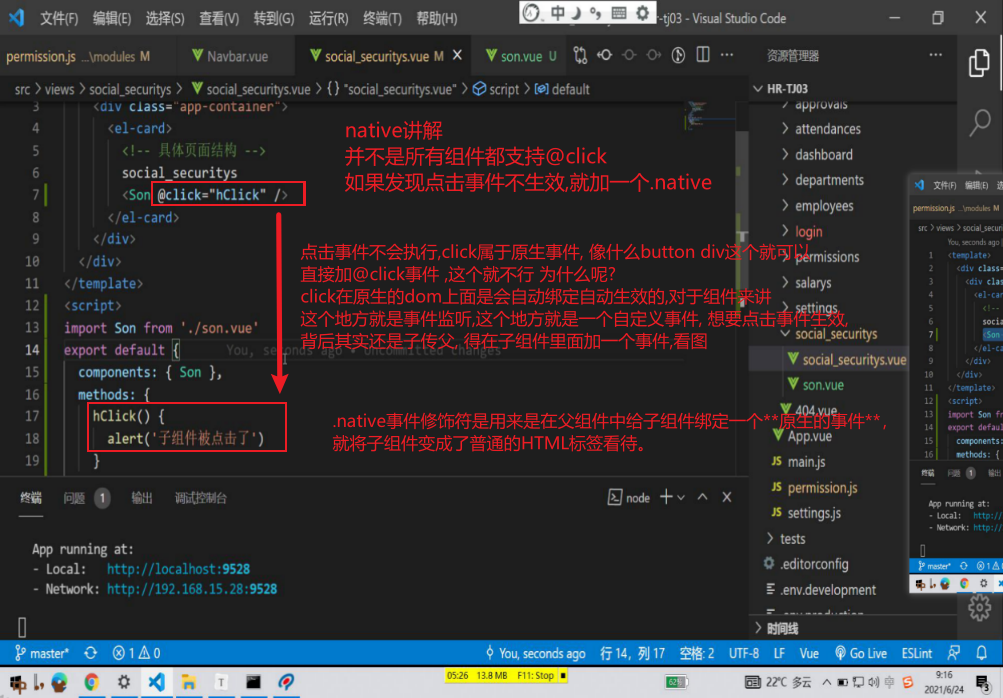This screenshot has height=698, width=1003.
Task: Open the 帮助(H) menu
Action: (x=437, y=18)
